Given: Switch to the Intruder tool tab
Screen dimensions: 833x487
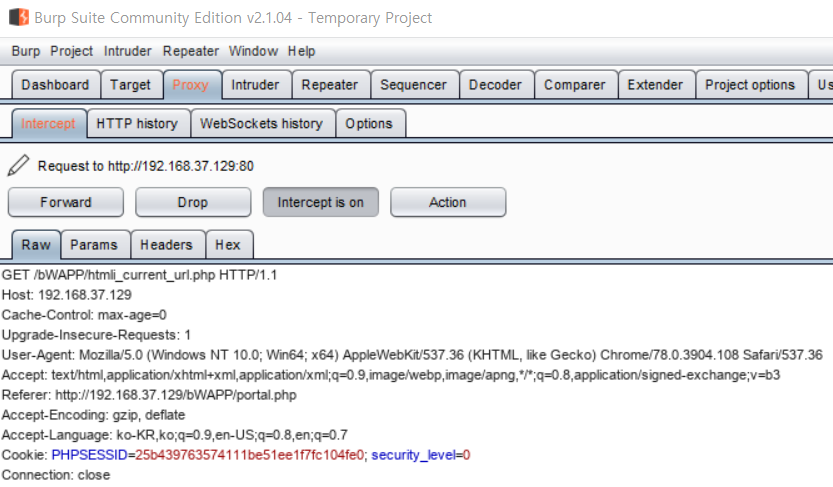Looking at the screenshot, I should tap(255, 85).
